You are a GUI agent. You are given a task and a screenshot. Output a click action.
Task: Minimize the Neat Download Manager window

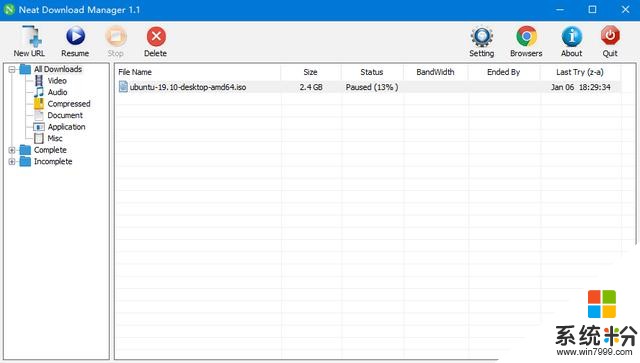pos(560,9)
